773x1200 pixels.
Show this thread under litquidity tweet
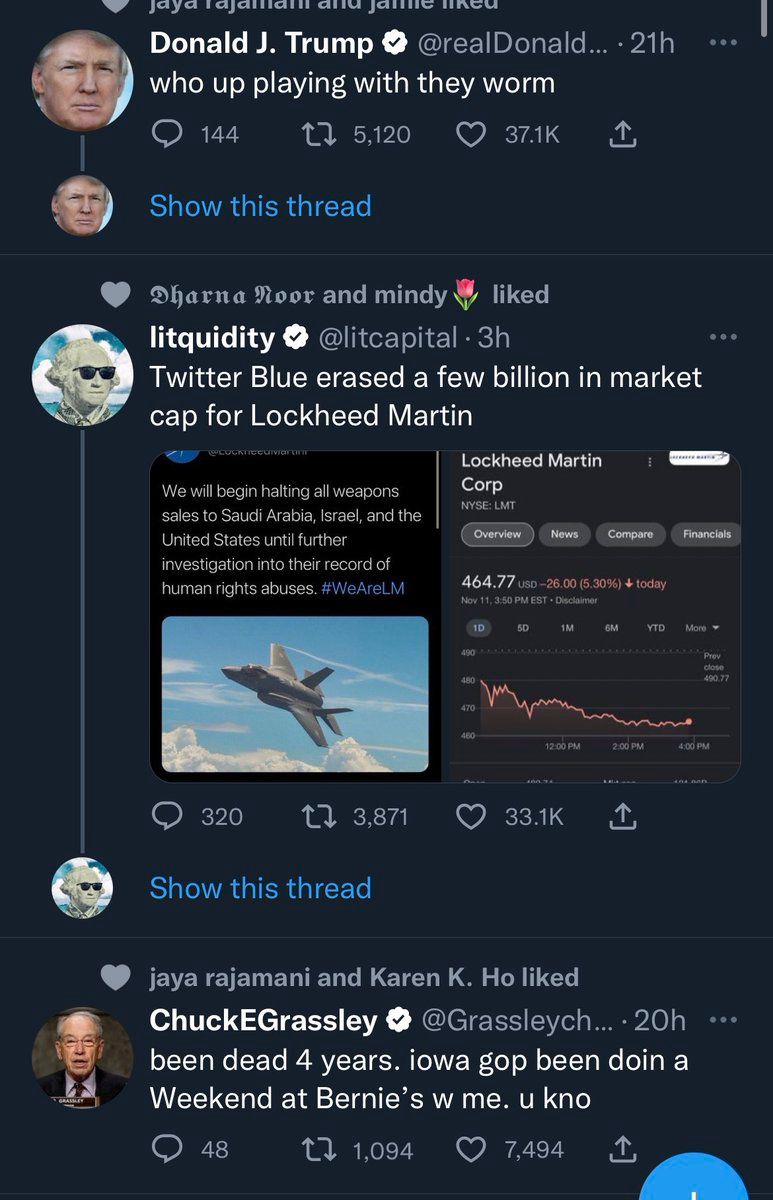(x=260, y=888)
